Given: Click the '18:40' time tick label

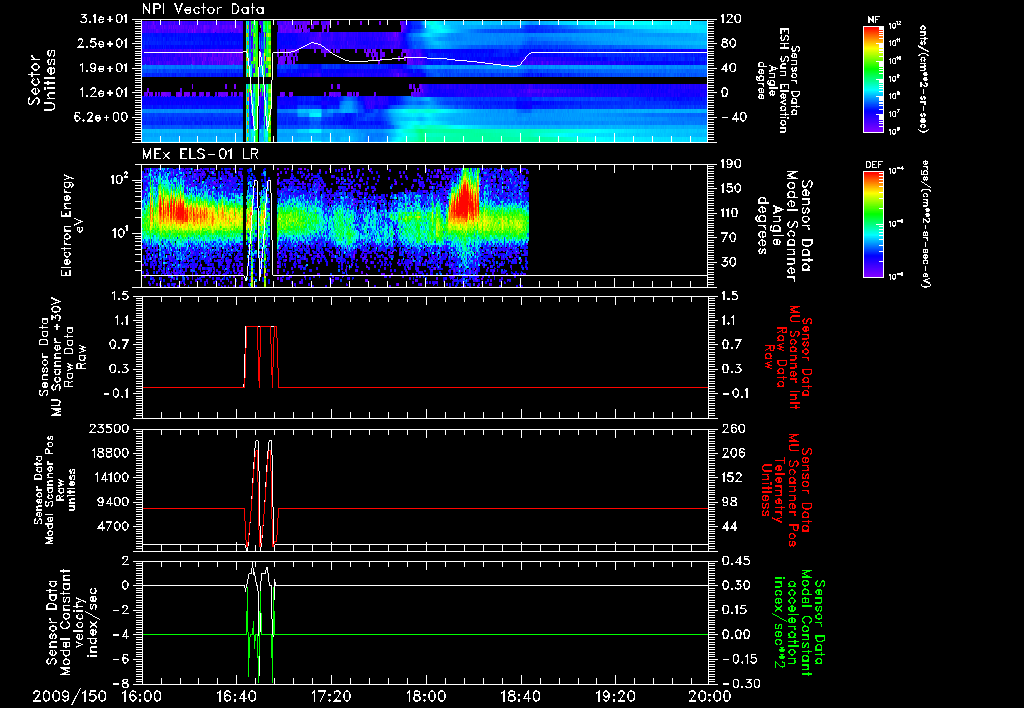Looking at the screenshot, I should point(521,697).
